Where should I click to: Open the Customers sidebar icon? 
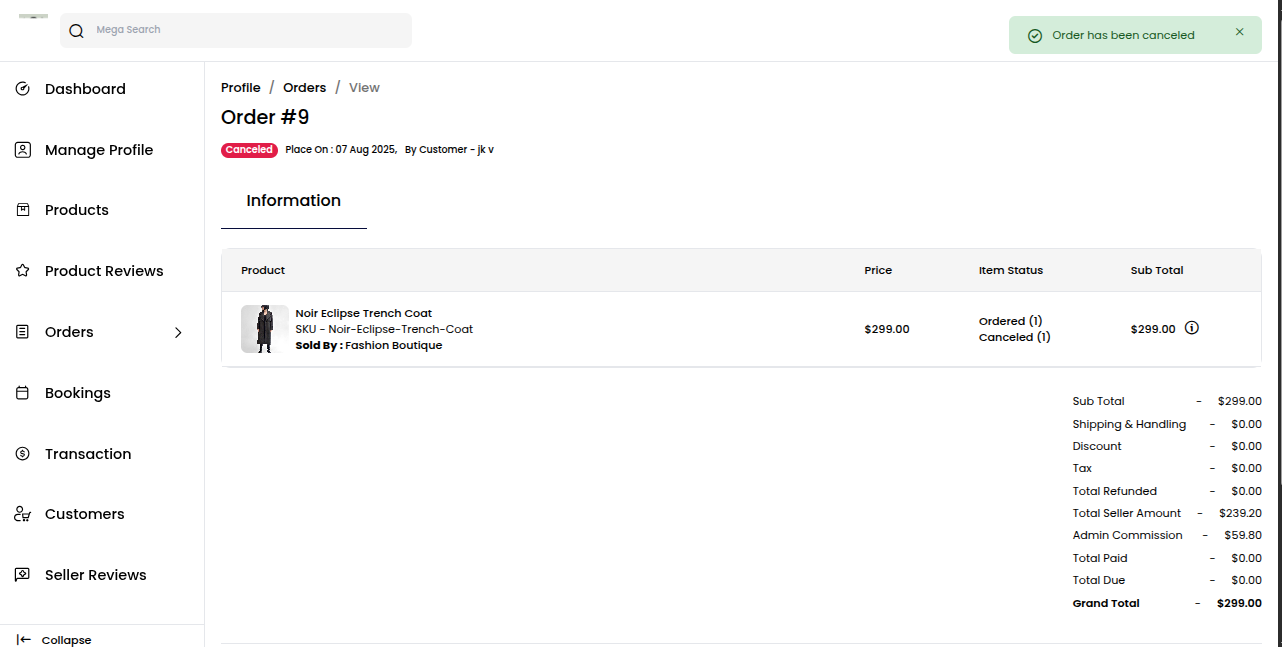22,513
